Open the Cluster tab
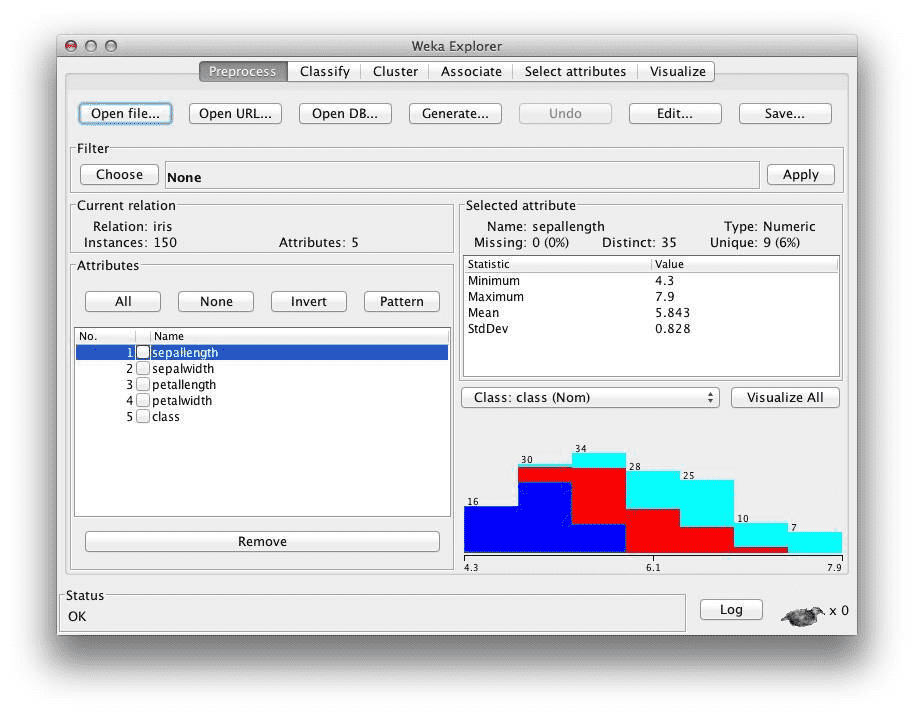Viewport: 914px width, 714px height. 395,72
